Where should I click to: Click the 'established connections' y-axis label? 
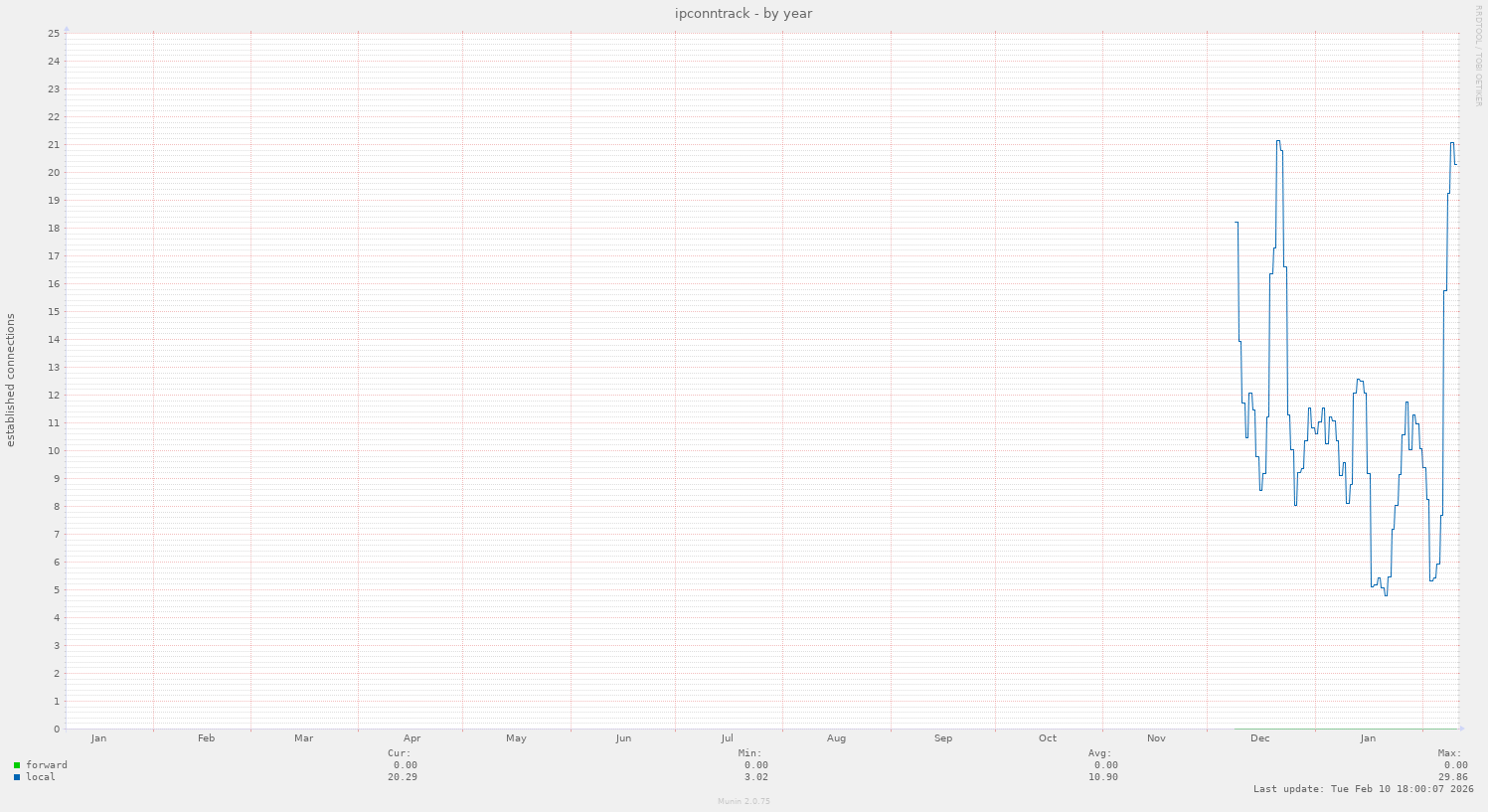(x=11, y=381)
